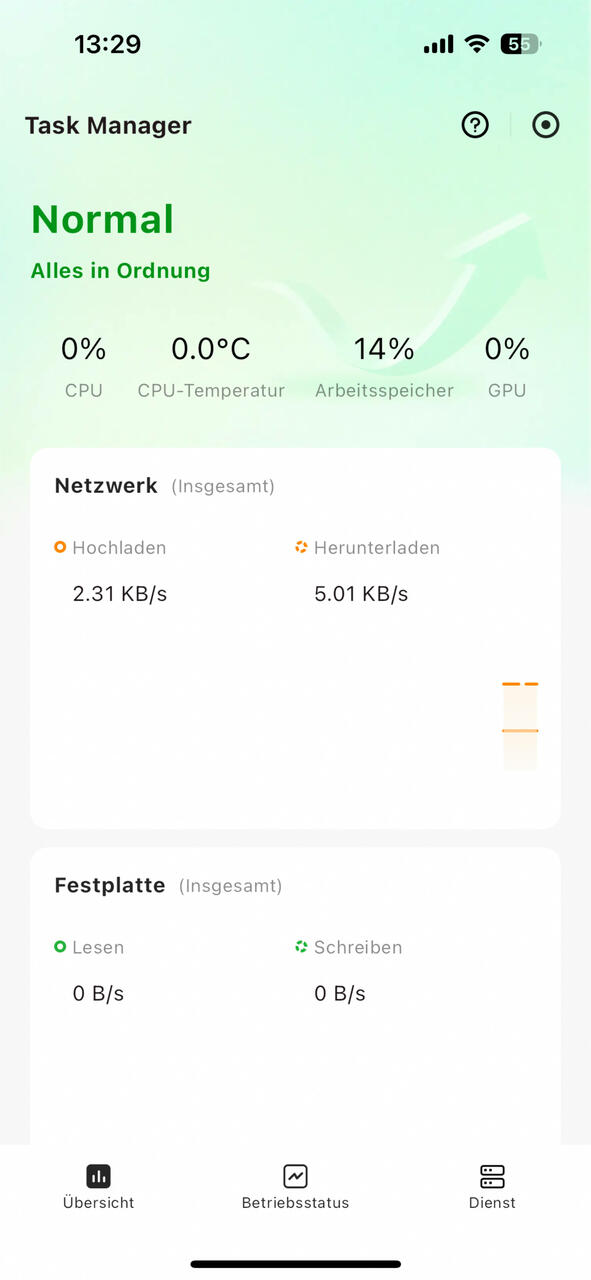The width and height of the screenshot is (591, 1280).
Task: Tap the orange network traffic graph
Action: click(x=520, y=726)
